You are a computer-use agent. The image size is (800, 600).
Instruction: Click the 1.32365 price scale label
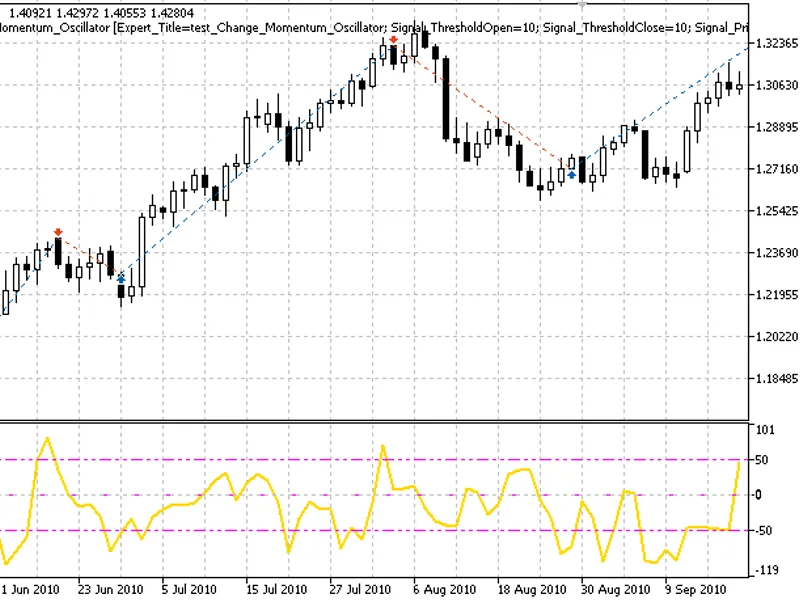point(776,43)
